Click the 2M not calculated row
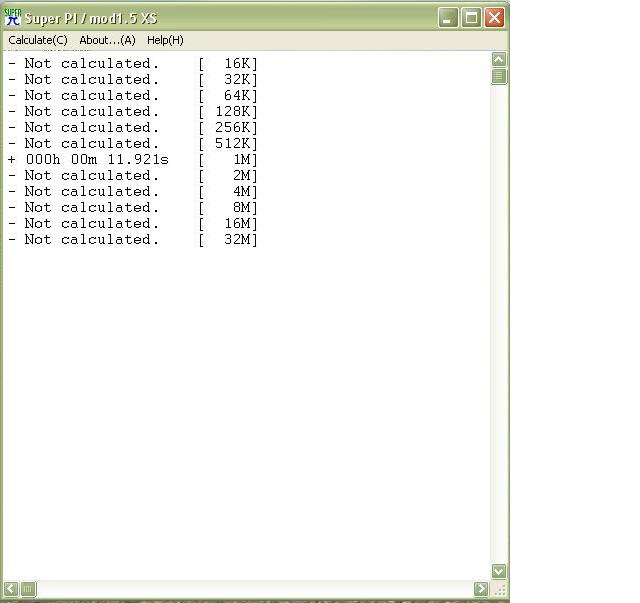Viewport: 640px width, 603px height. (x=133, y=176)
